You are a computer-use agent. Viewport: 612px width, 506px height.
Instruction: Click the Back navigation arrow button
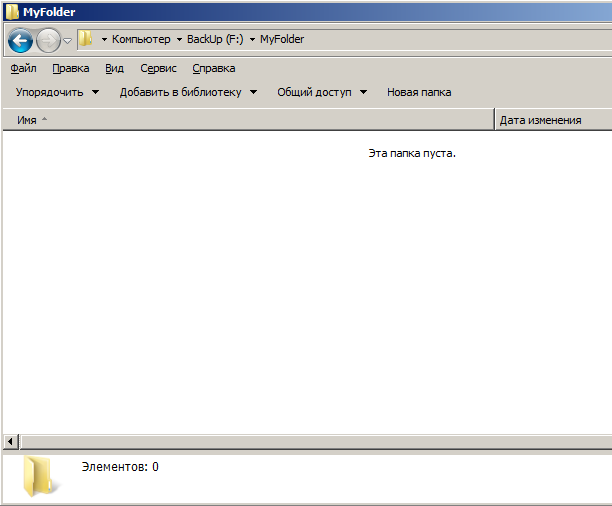(x=20, y=41)
